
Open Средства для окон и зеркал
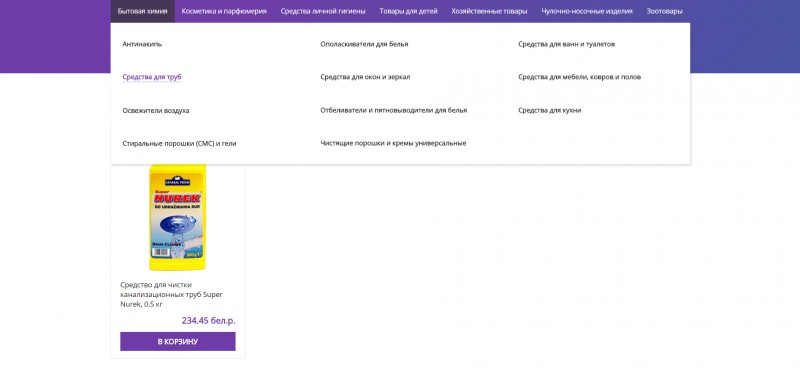click(x=365, y=77)
